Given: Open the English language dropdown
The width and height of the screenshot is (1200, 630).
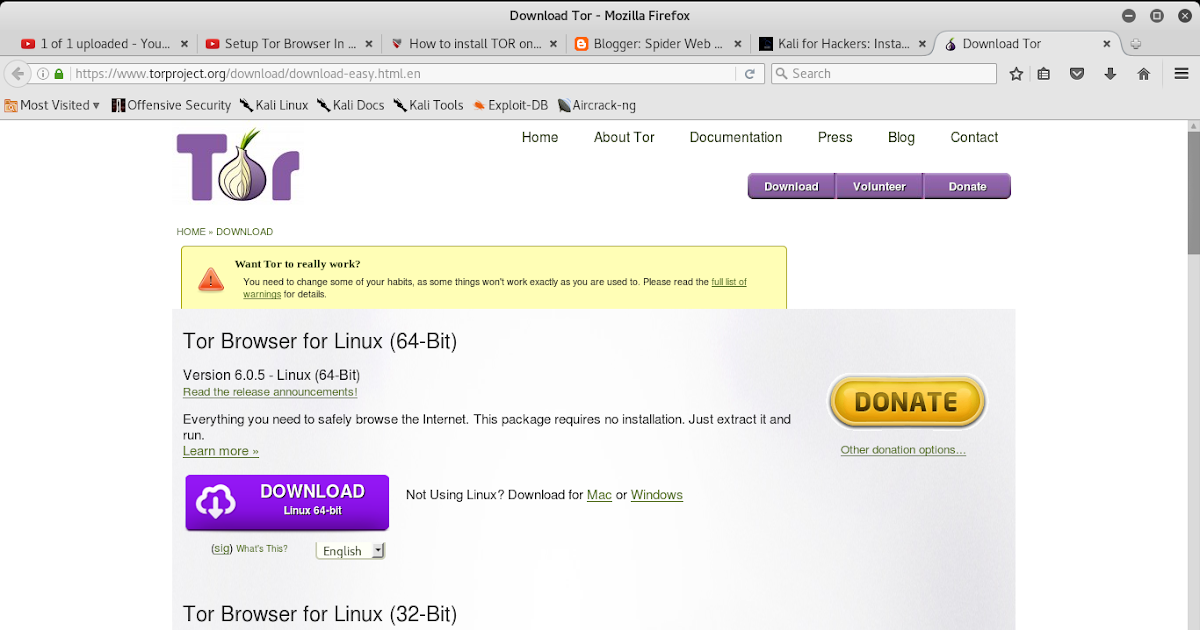Looking at the screenshot, I should click(x=351, y=551).
